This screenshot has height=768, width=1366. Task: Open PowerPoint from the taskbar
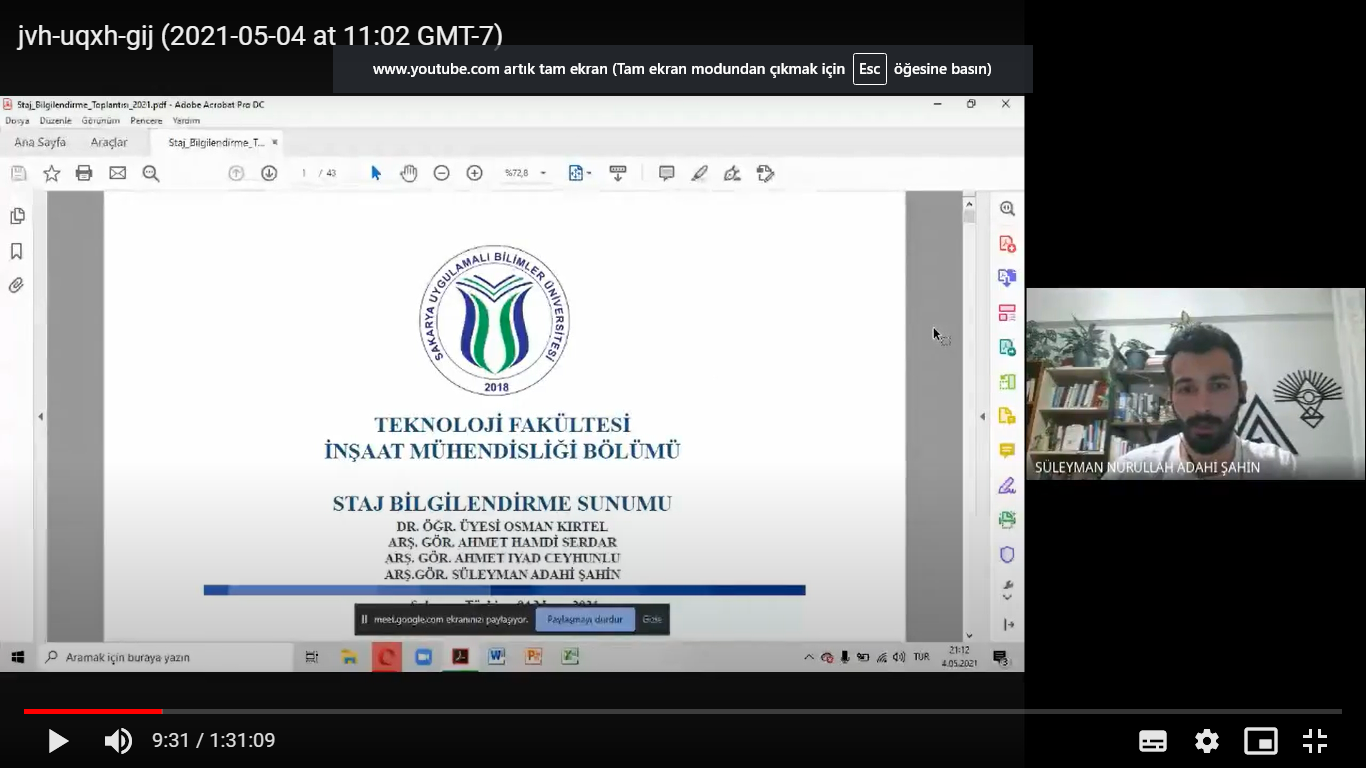pyautogui.click(x=533, y=657)
